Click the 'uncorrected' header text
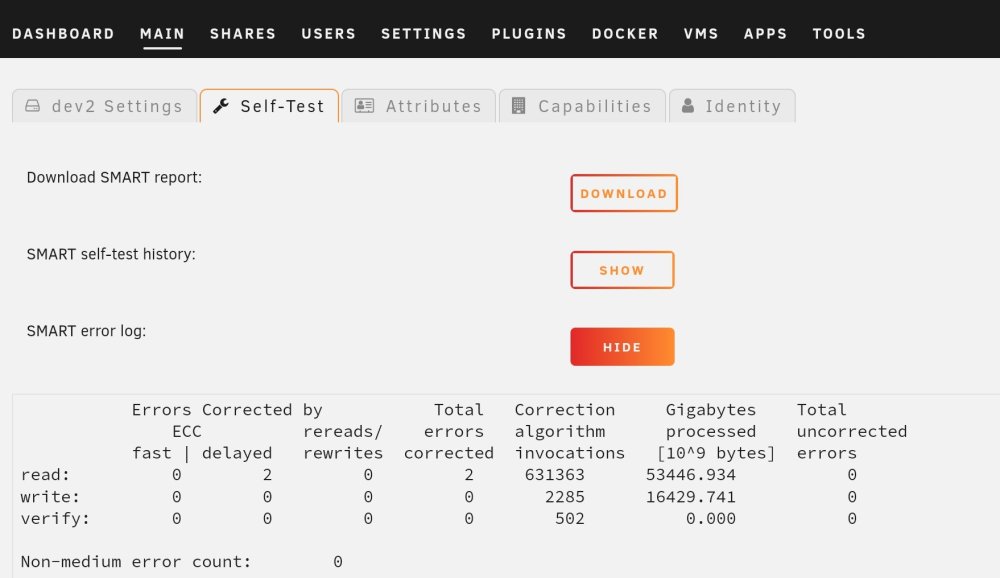Viewport: 1000px width, 578px height. pos(851,431)
